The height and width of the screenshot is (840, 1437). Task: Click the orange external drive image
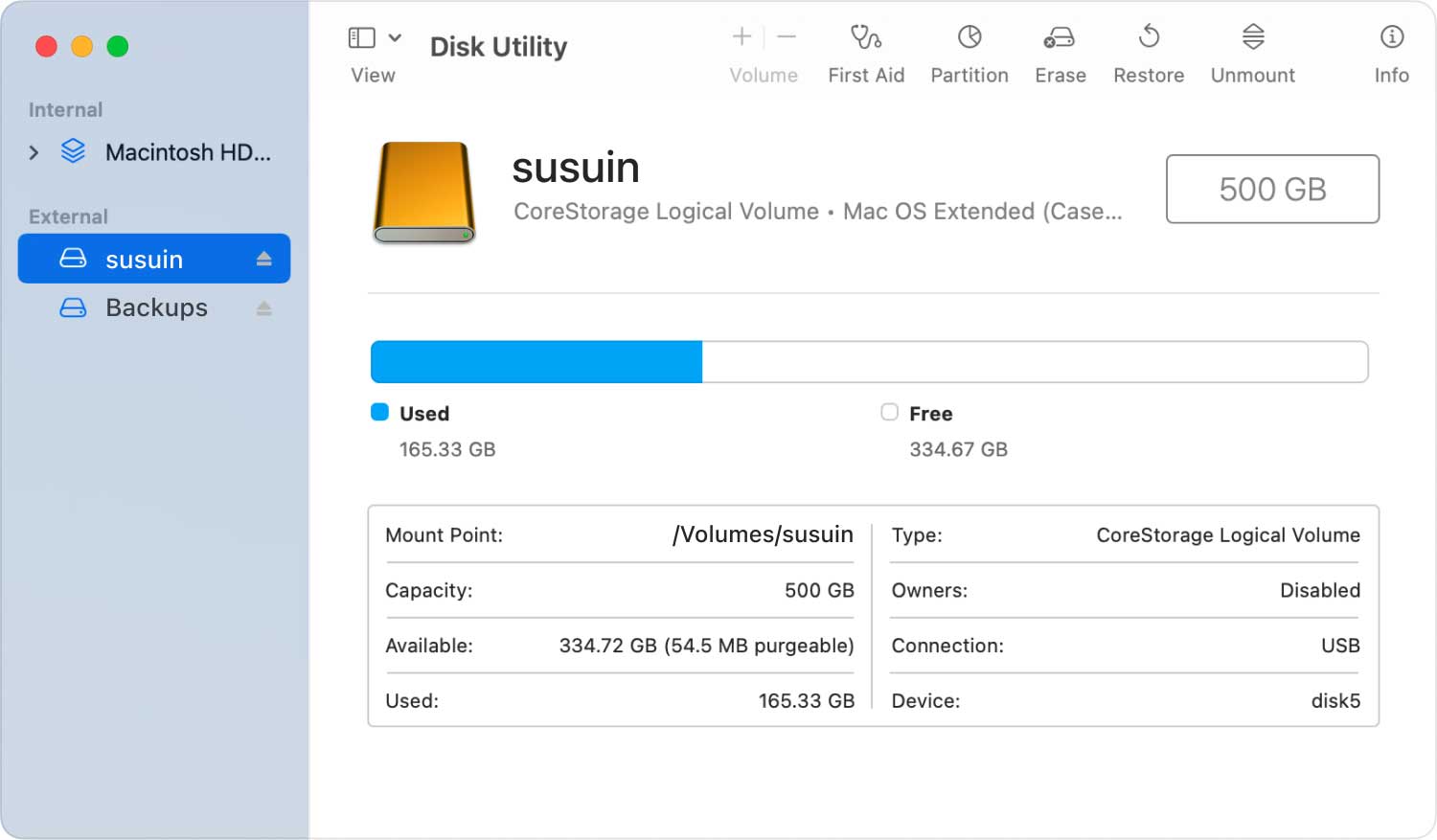[x=423, y=193]
